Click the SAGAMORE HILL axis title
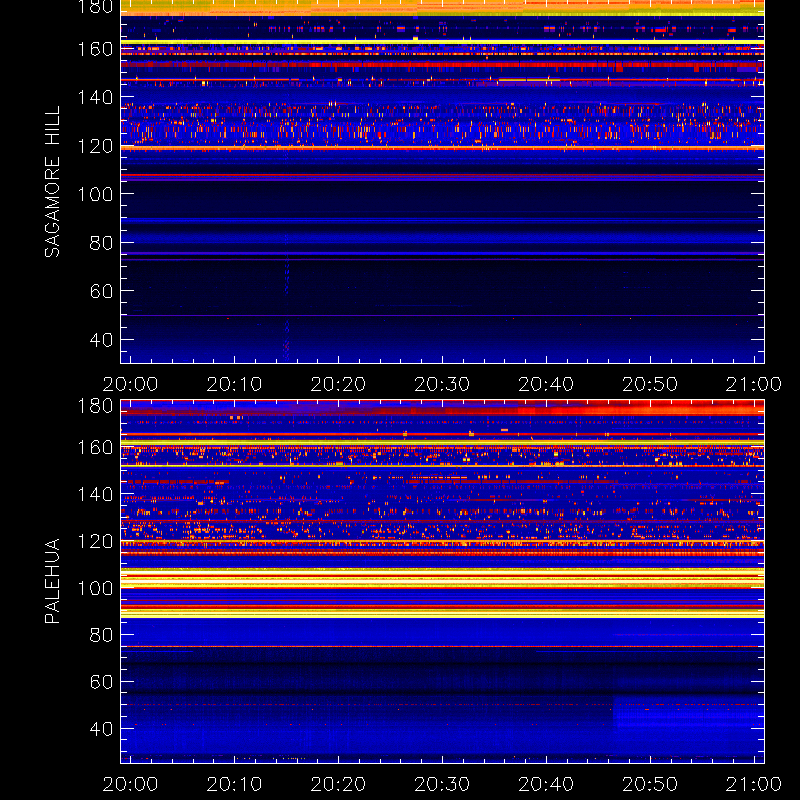Viewport: 800px width, 800px height. (53, 182)
